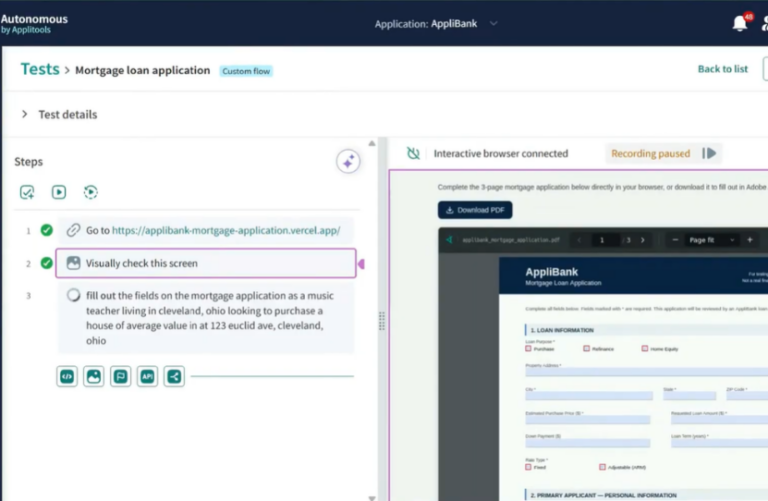Check the Refinance loan purpose box

[x=586, y=349]
